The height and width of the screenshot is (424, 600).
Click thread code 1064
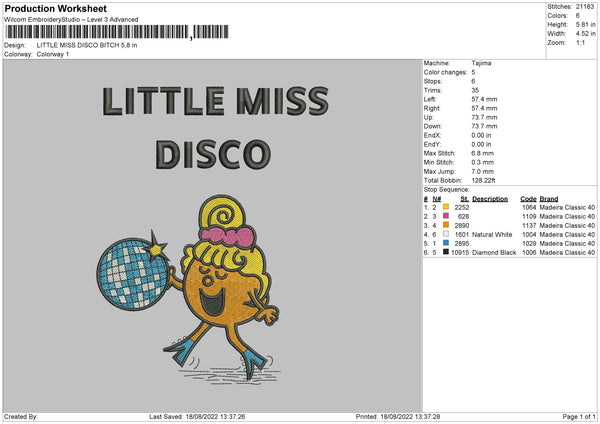[x=529, y=207]
